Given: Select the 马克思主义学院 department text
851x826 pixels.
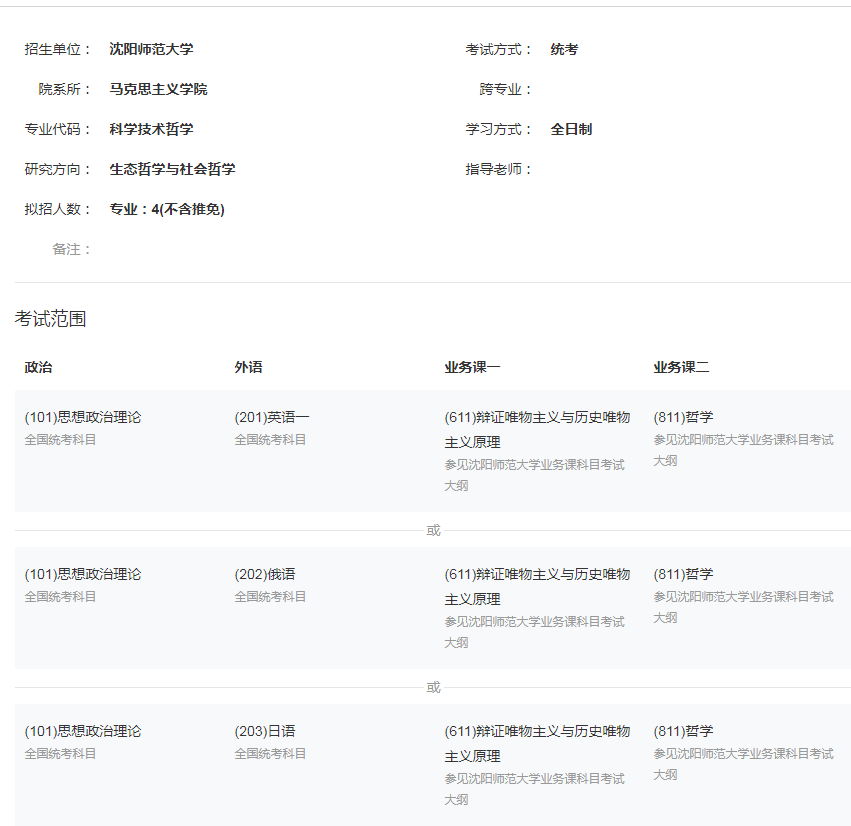Looking at the screenshot, I should (x=158, y=89).
